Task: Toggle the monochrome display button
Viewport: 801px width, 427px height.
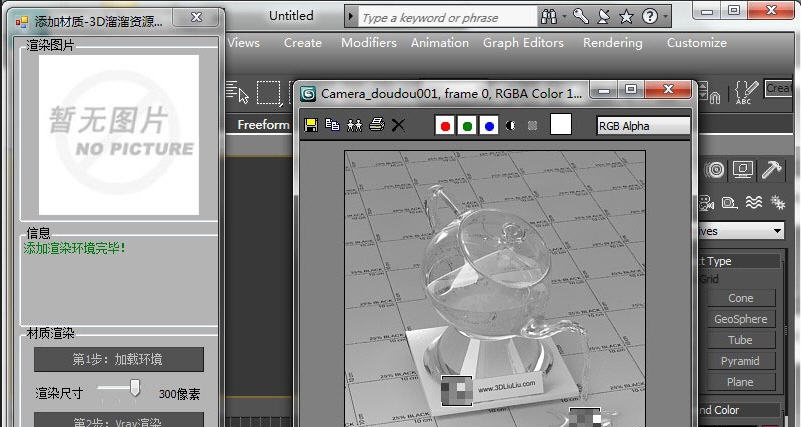Action: [x=512, y=125]
